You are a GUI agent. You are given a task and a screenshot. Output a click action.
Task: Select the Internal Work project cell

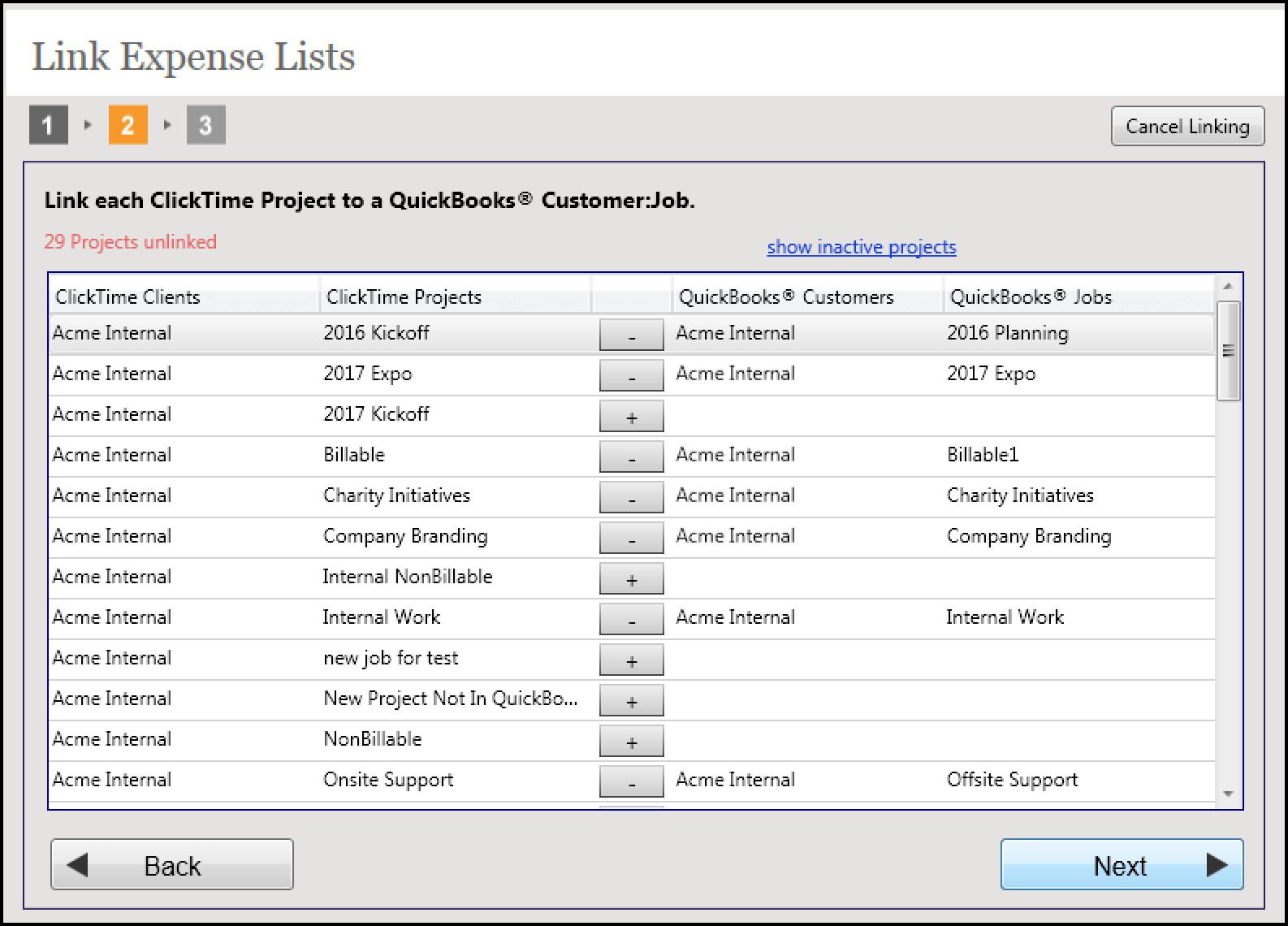coord(381,617)
